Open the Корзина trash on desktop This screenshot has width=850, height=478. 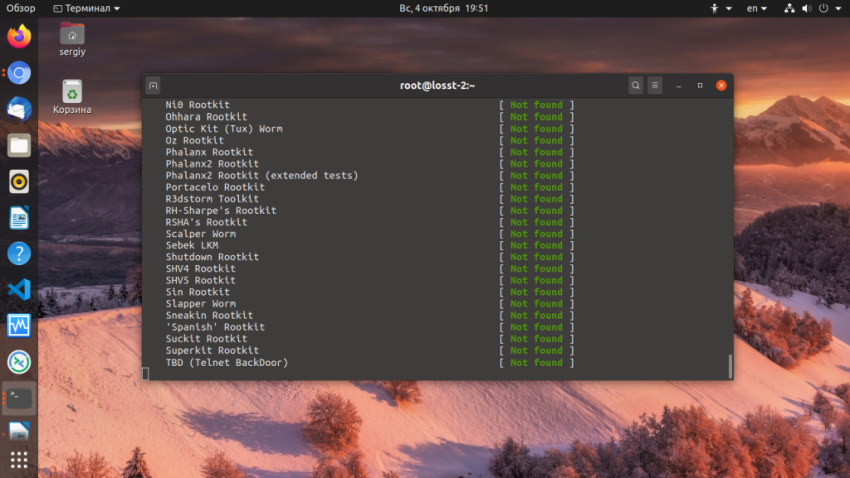72,97
